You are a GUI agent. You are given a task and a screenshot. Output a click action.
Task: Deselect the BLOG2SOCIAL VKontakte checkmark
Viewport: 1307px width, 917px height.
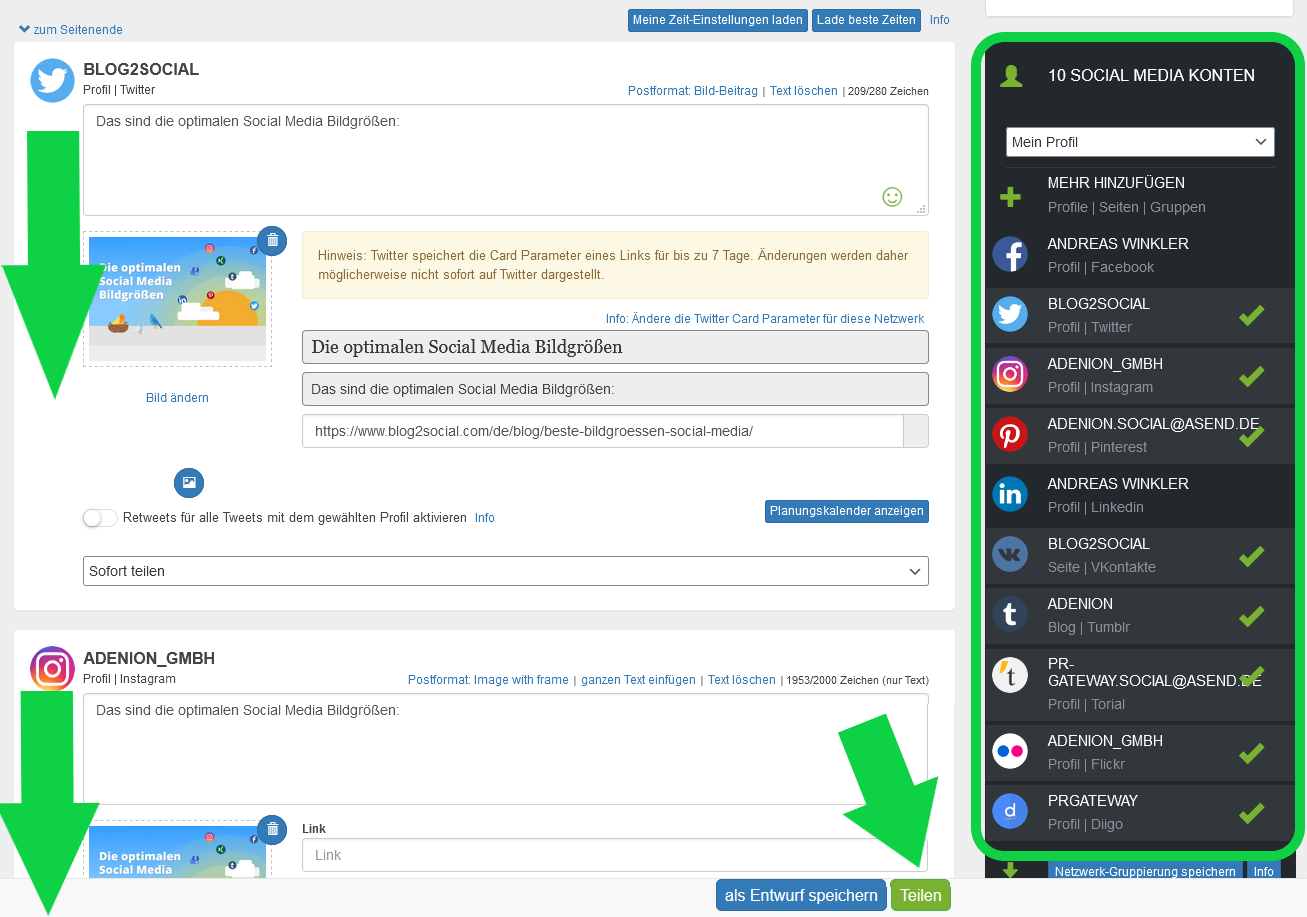(x=1251, y=555)
